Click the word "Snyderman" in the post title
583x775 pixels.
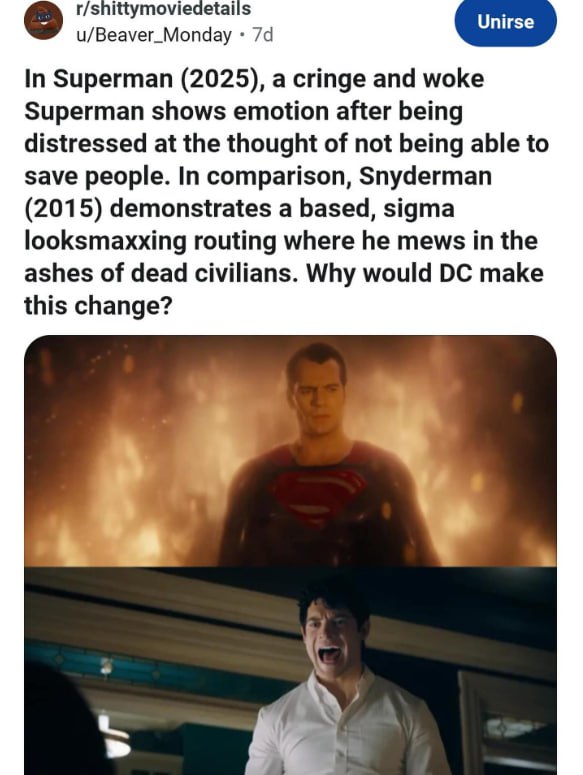[425, 176]
